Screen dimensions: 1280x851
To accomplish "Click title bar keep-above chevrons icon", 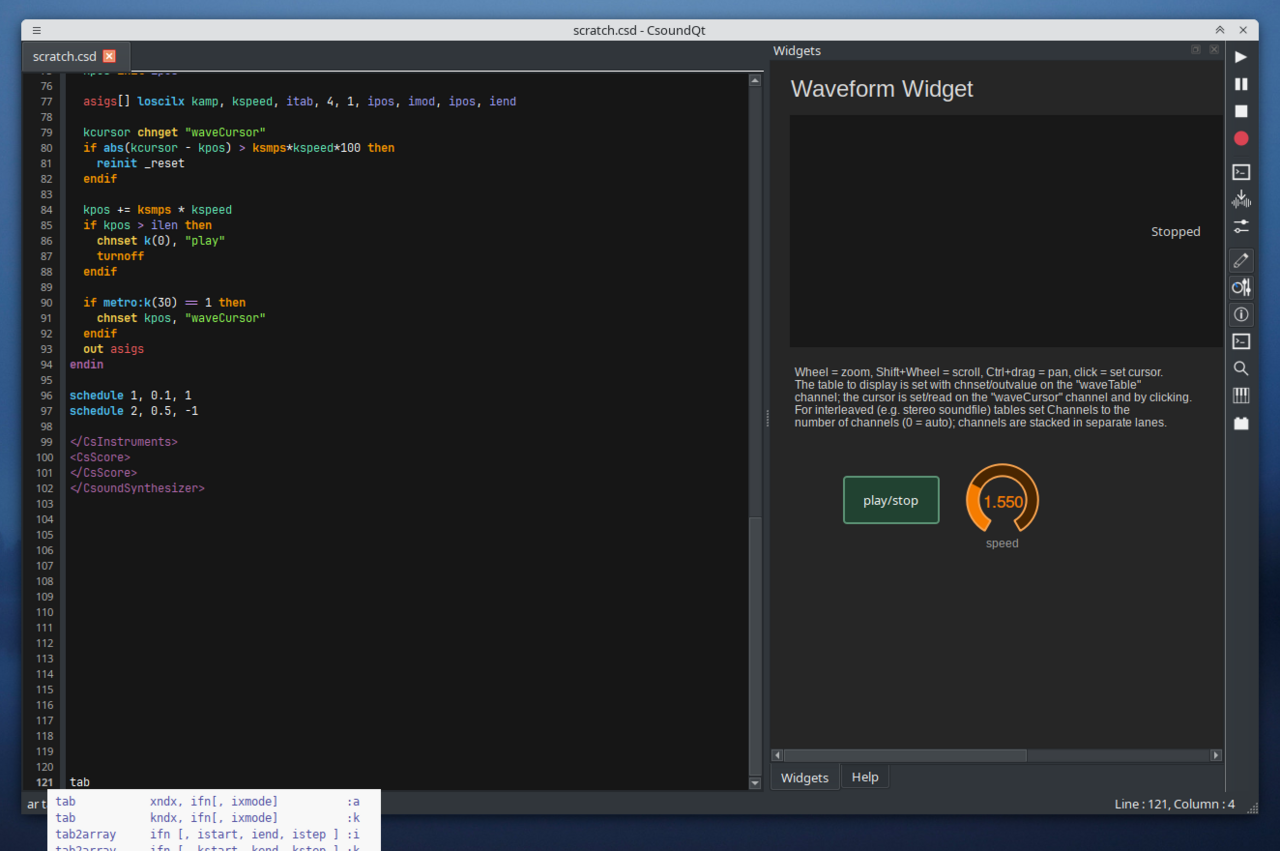I will [x=1220, y=30].
